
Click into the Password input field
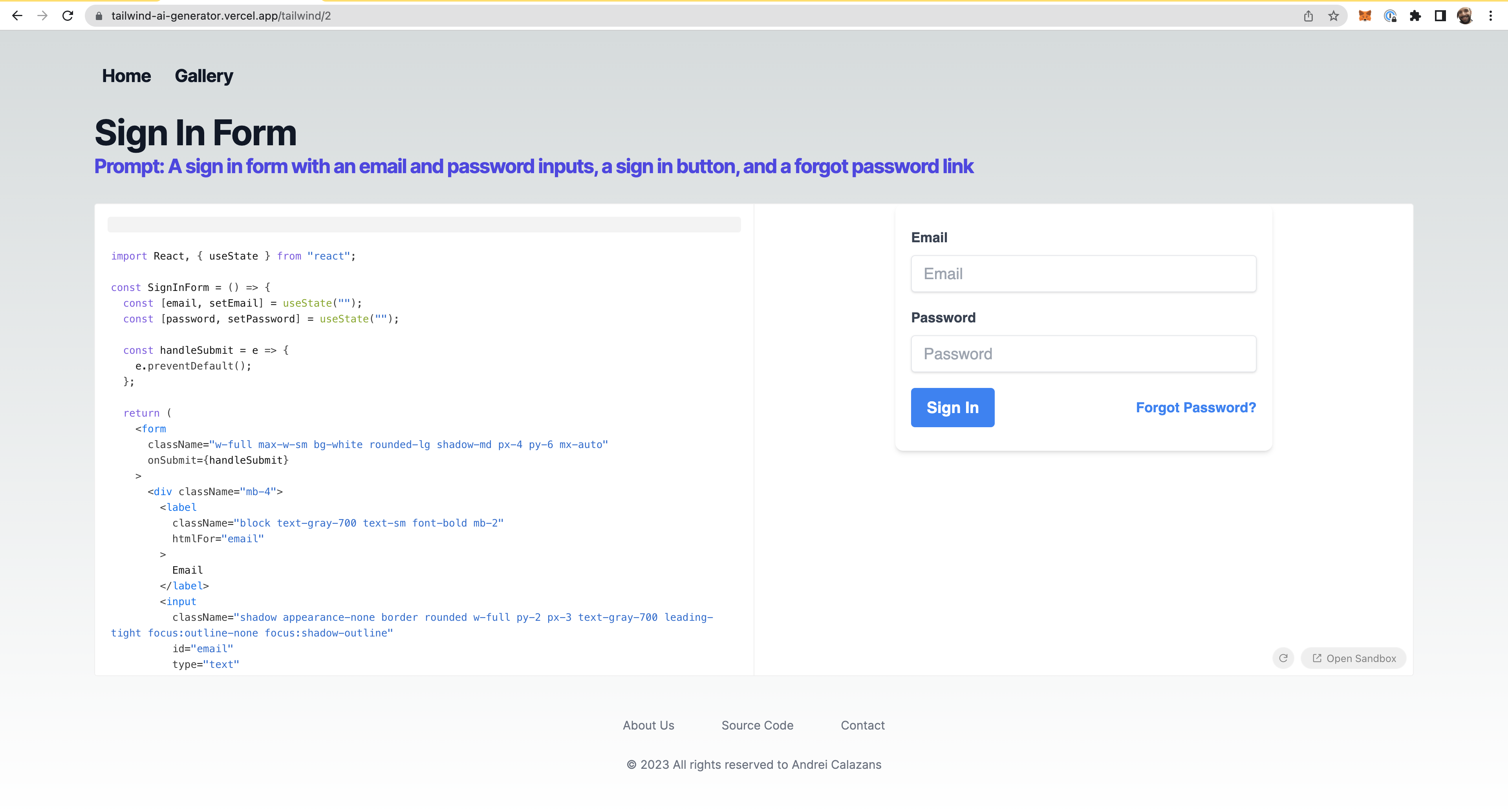pyautogui.click(x=1083, y=354)
